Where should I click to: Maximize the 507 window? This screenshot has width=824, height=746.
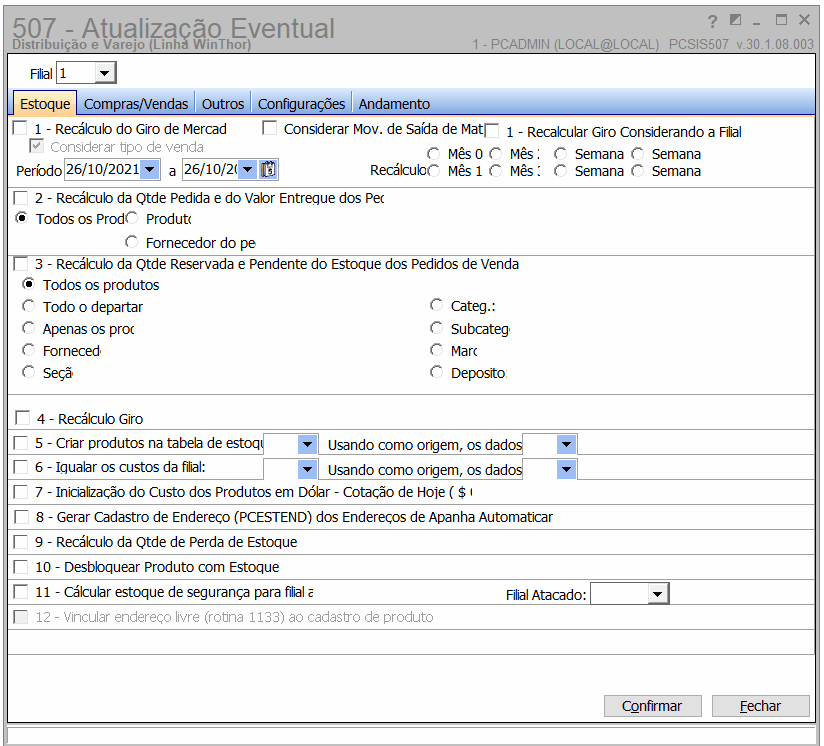781,20
